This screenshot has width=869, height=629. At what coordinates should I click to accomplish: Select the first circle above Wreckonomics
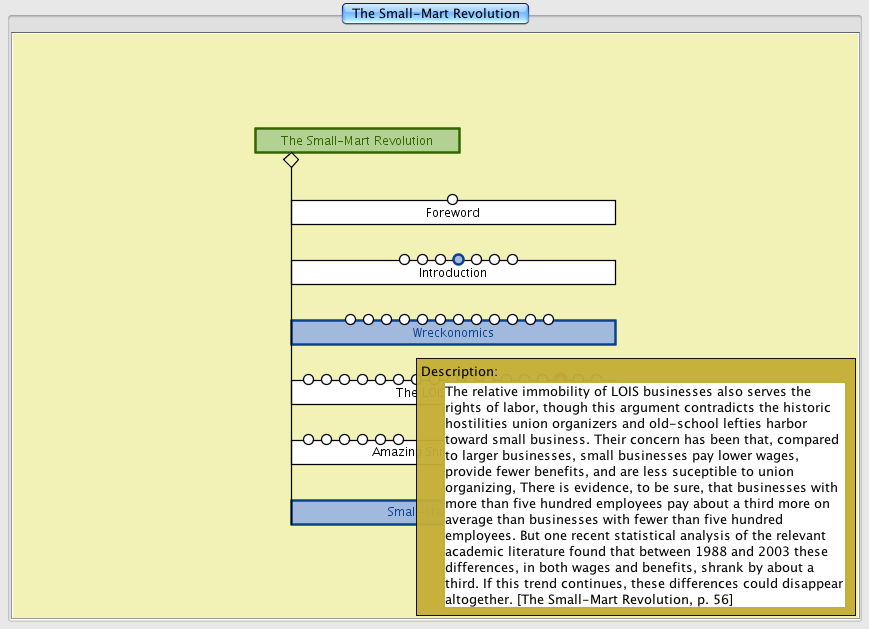(350, 320)
